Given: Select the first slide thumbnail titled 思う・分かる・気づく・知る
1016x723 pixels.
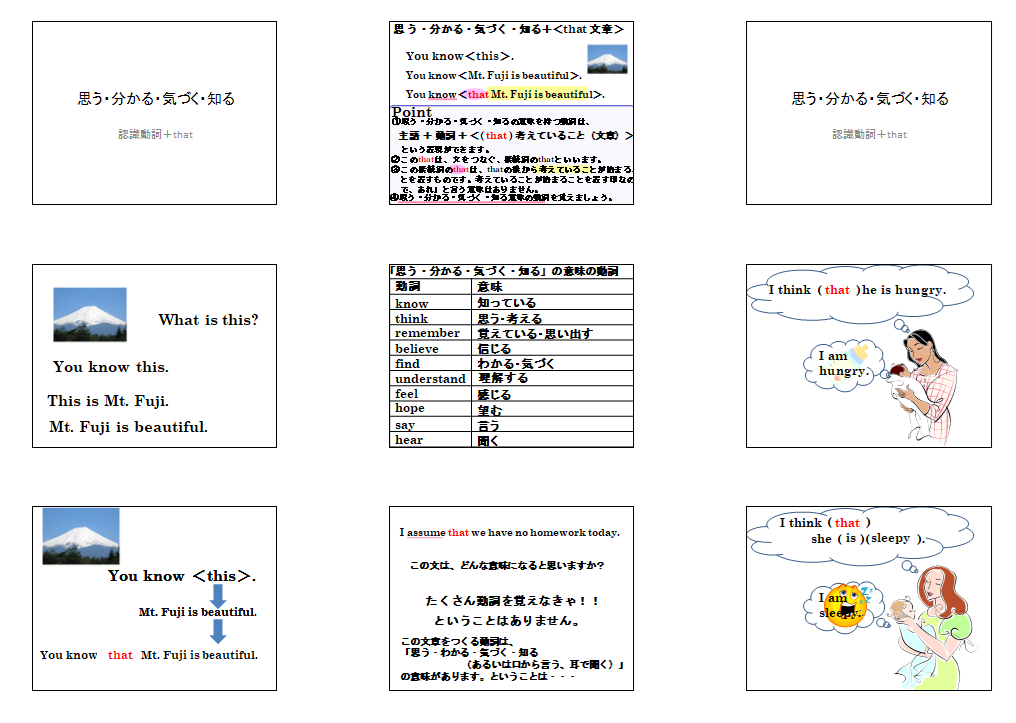Looking at the screenshot, I should [154, 113].
